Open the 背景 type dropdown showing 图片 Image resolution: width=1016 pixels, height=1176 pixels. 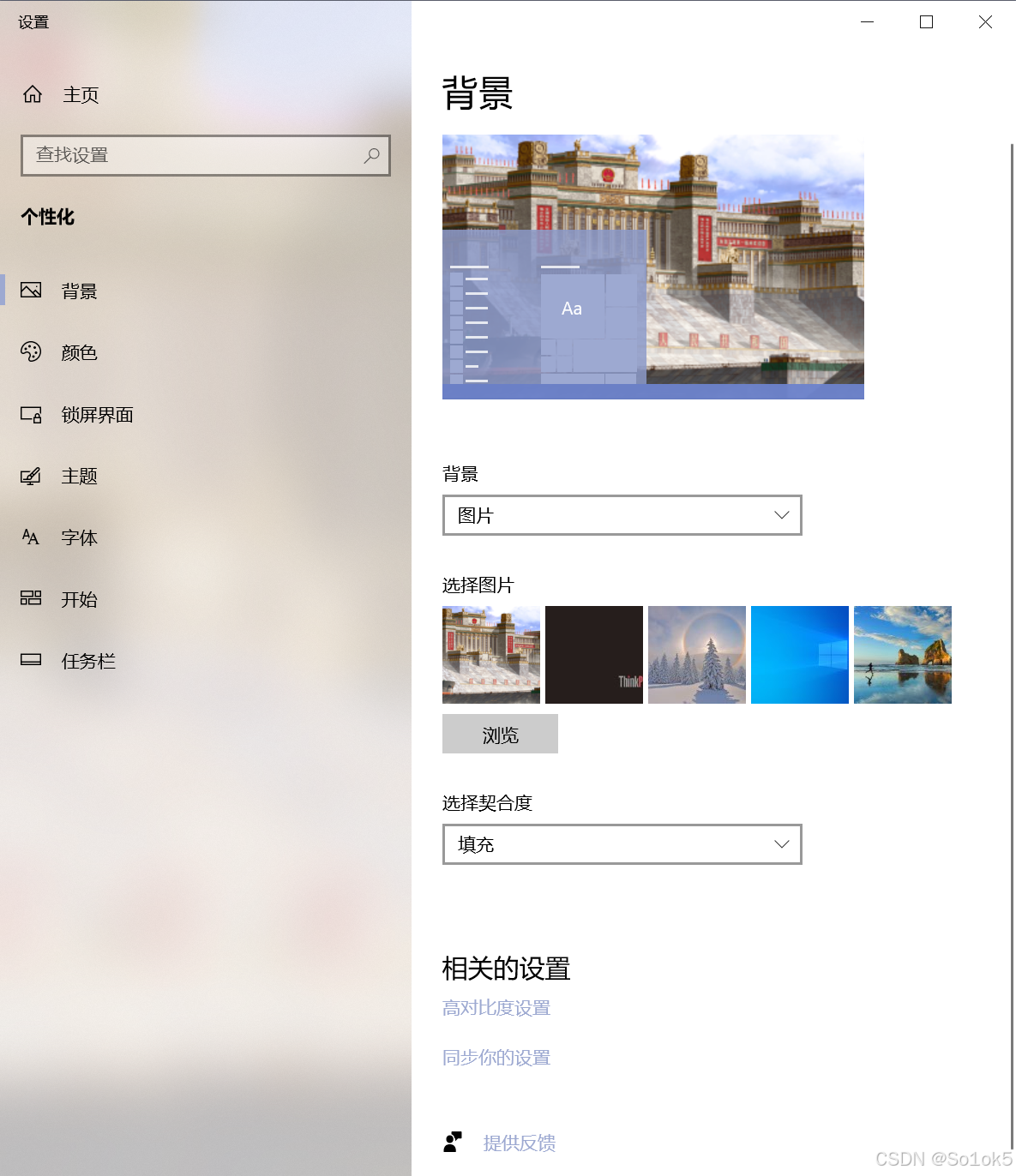coord(622,515)
